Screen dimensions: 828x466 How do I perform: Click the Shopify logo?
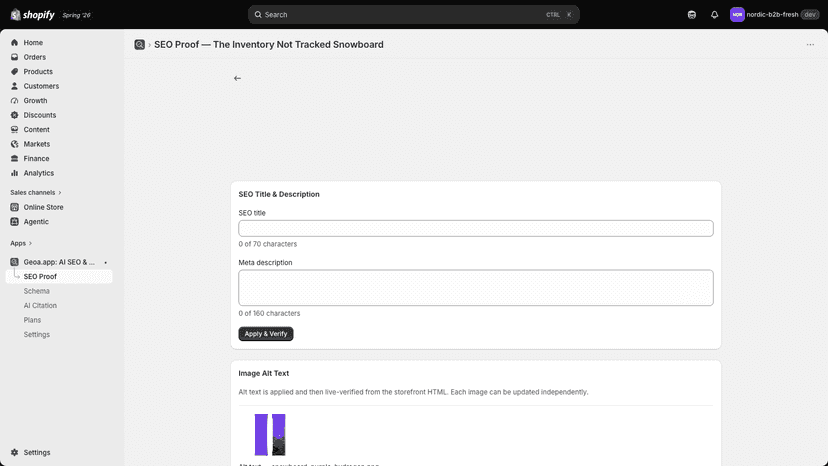point(33,15)
